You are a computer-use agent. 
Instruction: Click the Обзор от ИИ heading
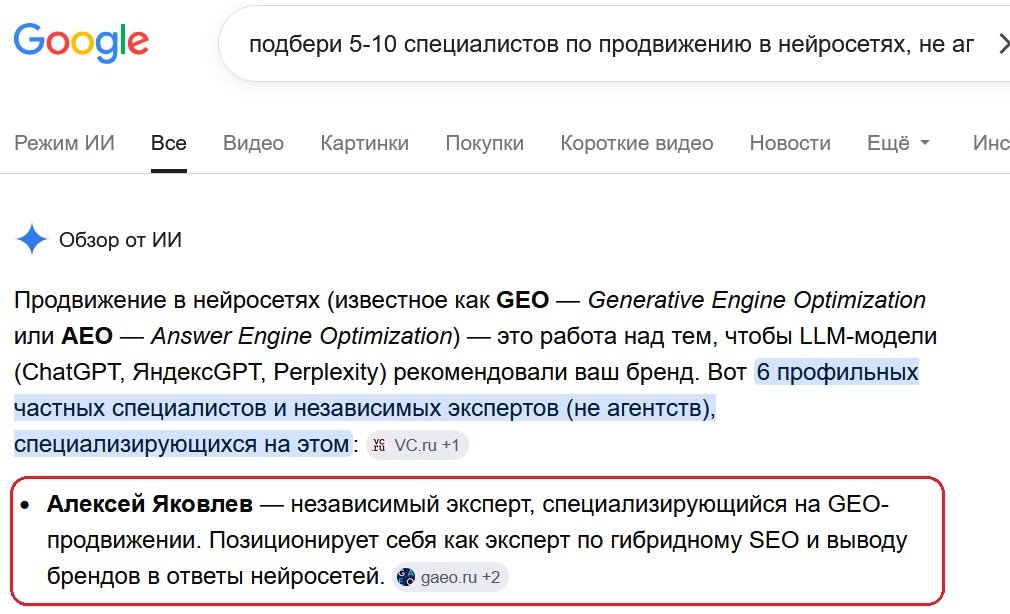pyautogui.click(x=120, y=240)
